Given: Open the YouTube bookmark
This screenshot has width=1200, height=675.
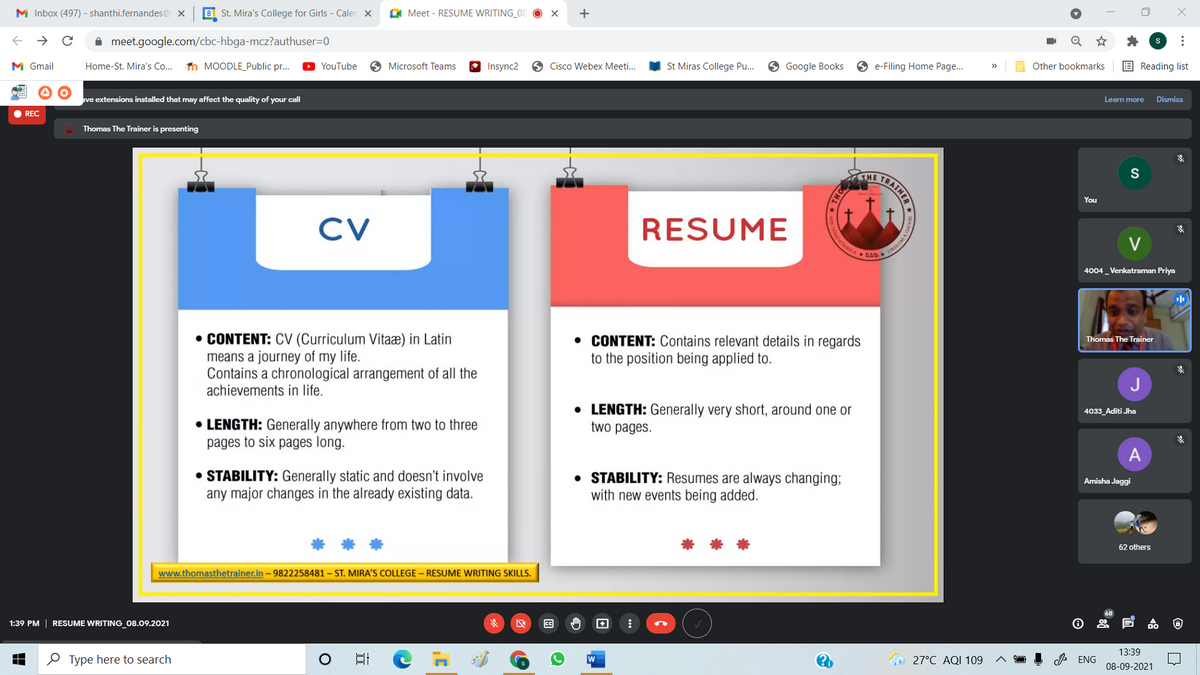Looking at the screenshot, I should (x=330, y=66).
